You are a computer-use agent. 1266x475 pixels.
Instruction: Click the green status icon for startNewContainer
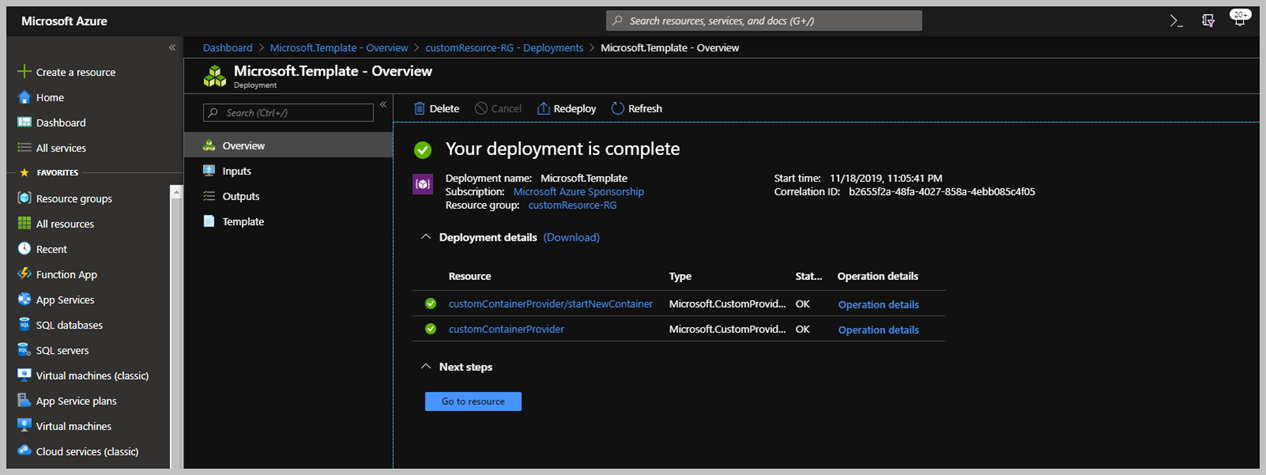[430, 304]
